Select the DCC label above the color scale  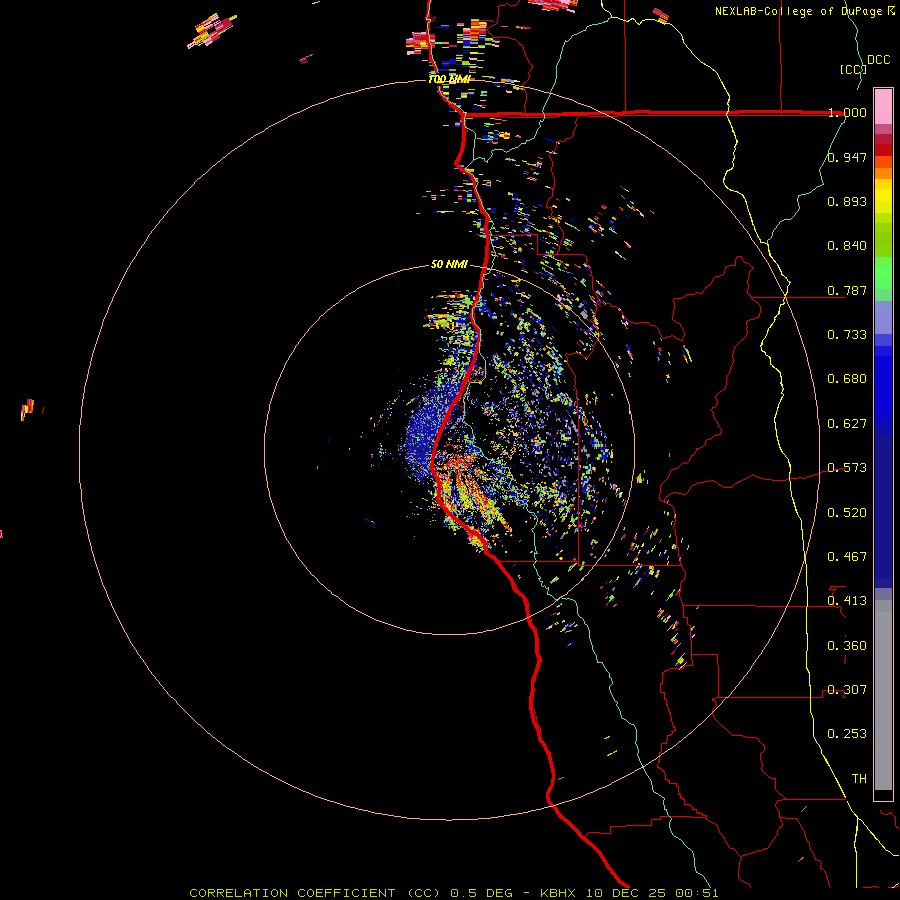click(x=878, y=60)
